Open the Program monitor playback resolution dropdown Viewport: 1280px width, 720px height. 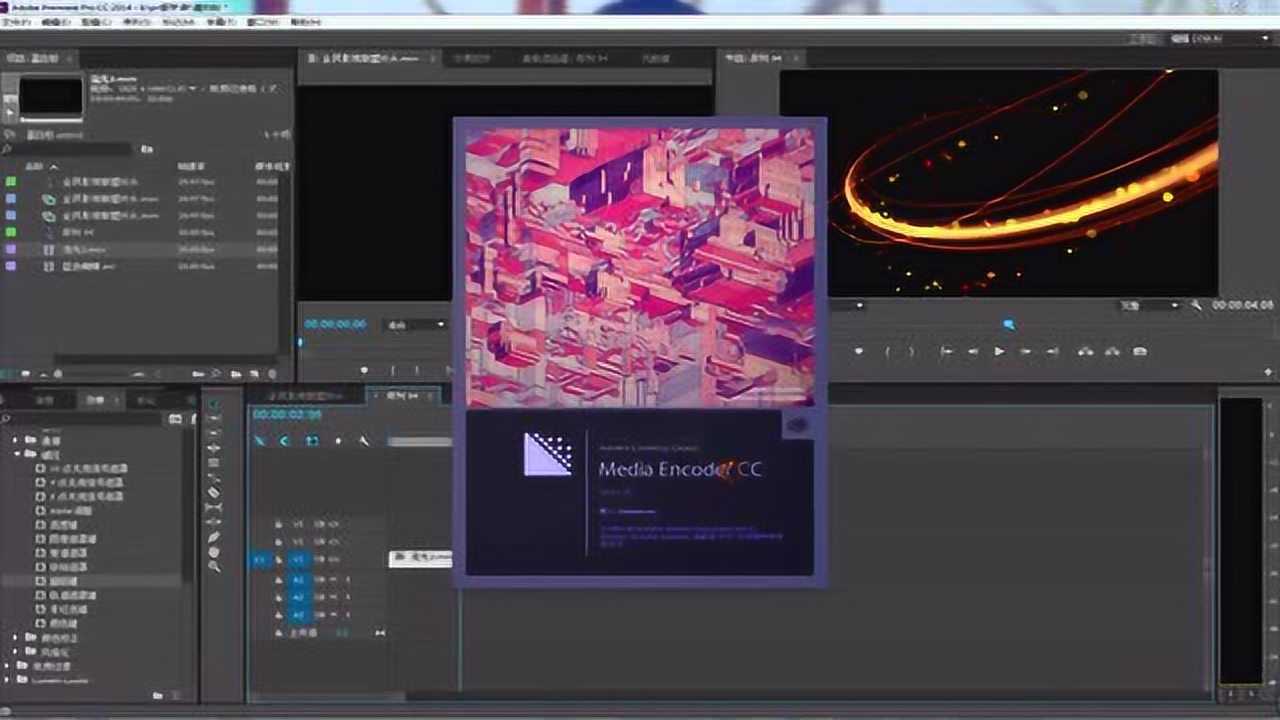[x=1150, y=305]
